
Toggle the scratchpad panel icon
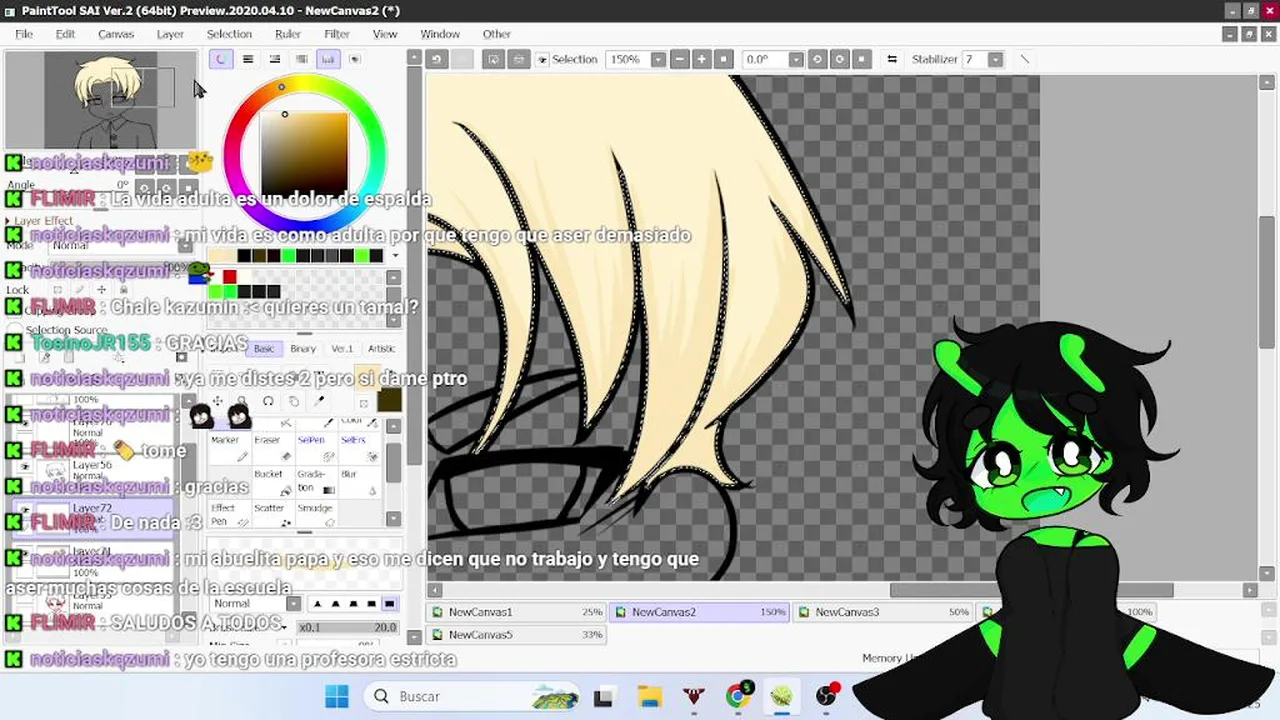coord(354,59)
